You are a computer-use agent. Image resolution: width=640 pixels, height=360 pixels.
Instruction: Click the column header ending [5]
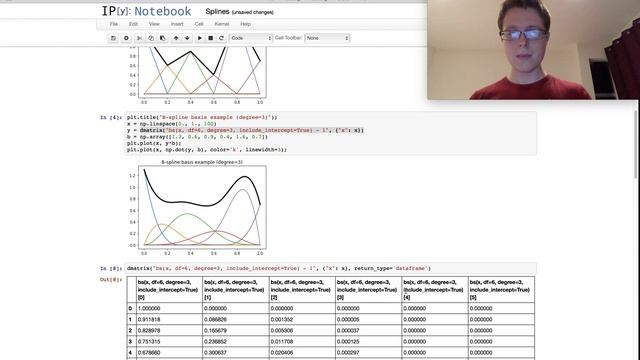[501, 290]
